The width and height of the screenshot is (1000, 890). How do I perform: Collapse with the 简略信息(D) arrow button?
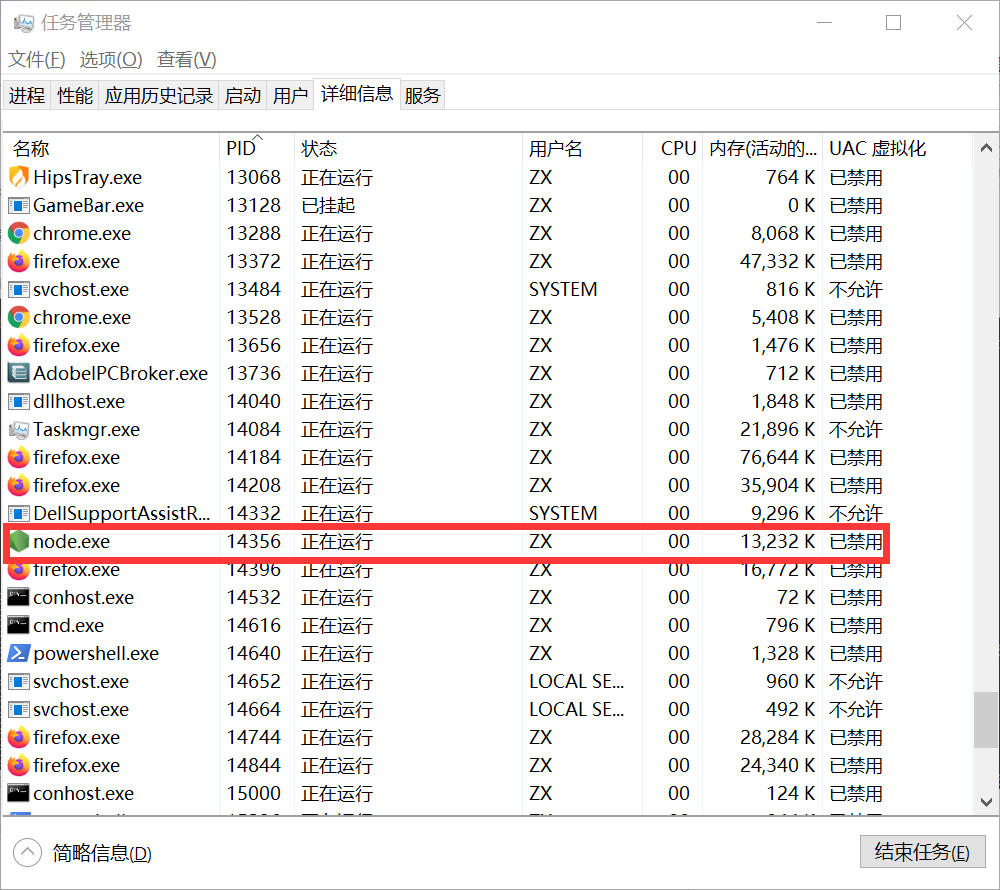click(27, 852)
